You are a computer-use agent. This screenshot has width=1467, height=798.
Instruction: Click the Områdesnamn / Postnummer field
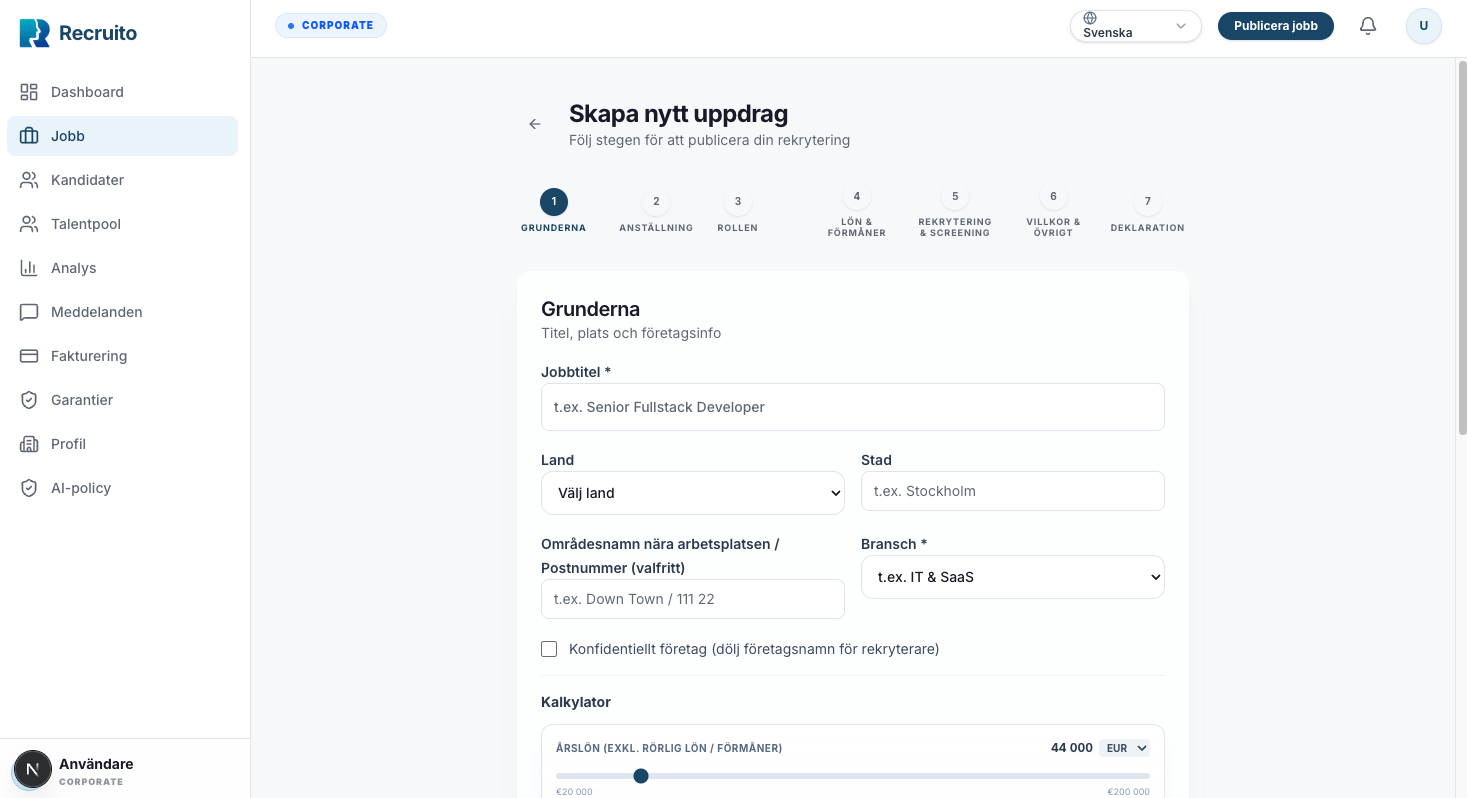point(693,599)
